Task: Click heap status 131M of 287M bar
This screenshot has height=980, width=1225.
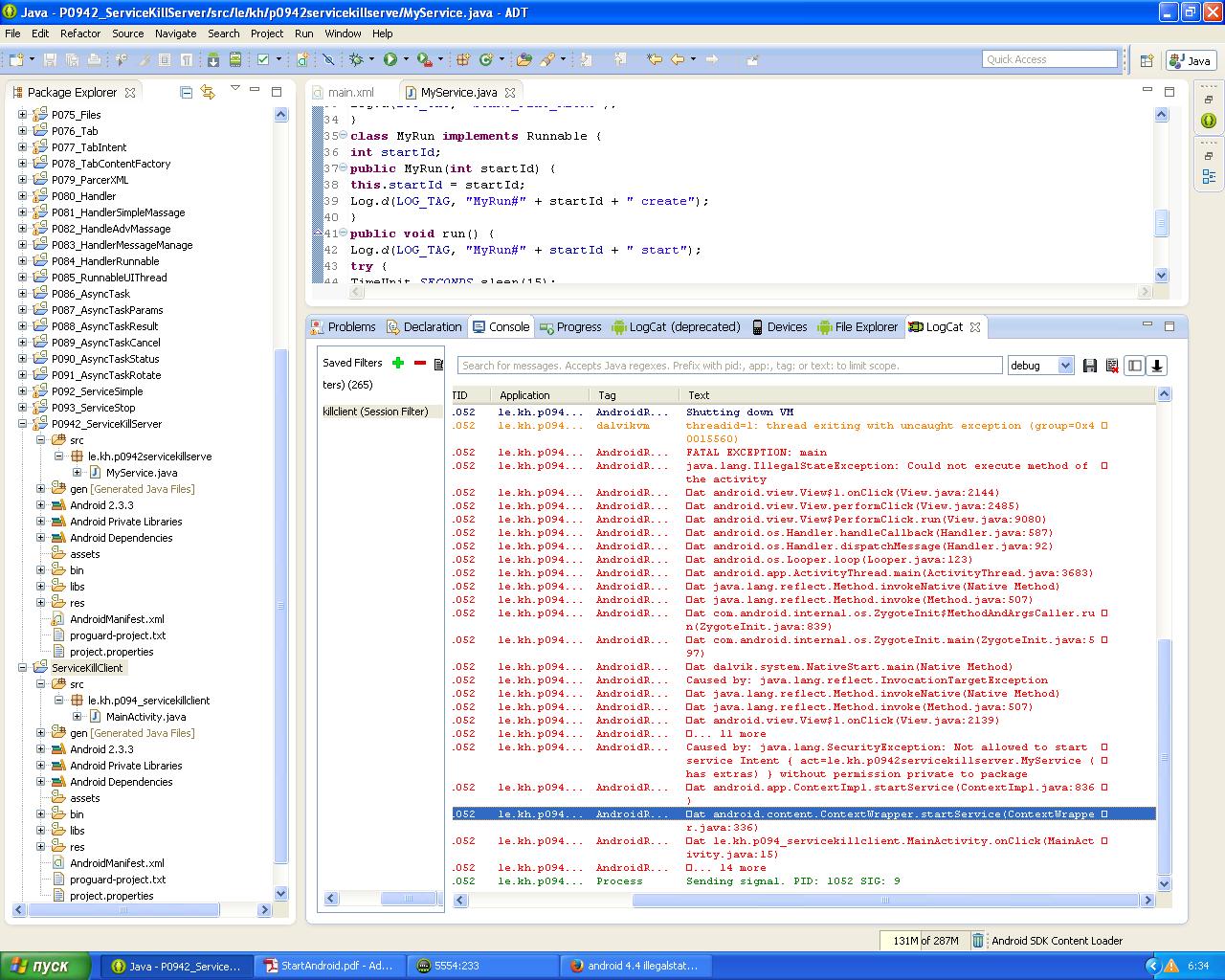Action: (x=924, y=941)
